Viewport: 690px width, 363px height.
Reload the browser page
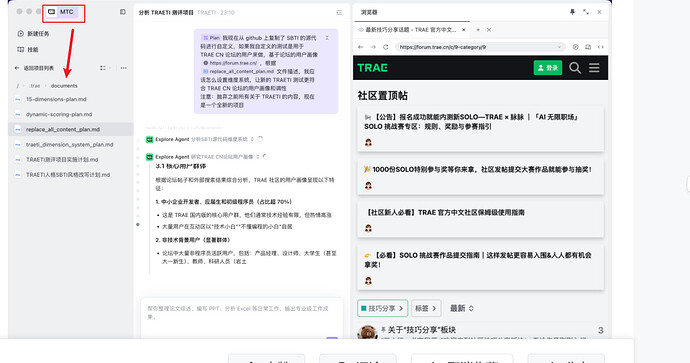386,47
